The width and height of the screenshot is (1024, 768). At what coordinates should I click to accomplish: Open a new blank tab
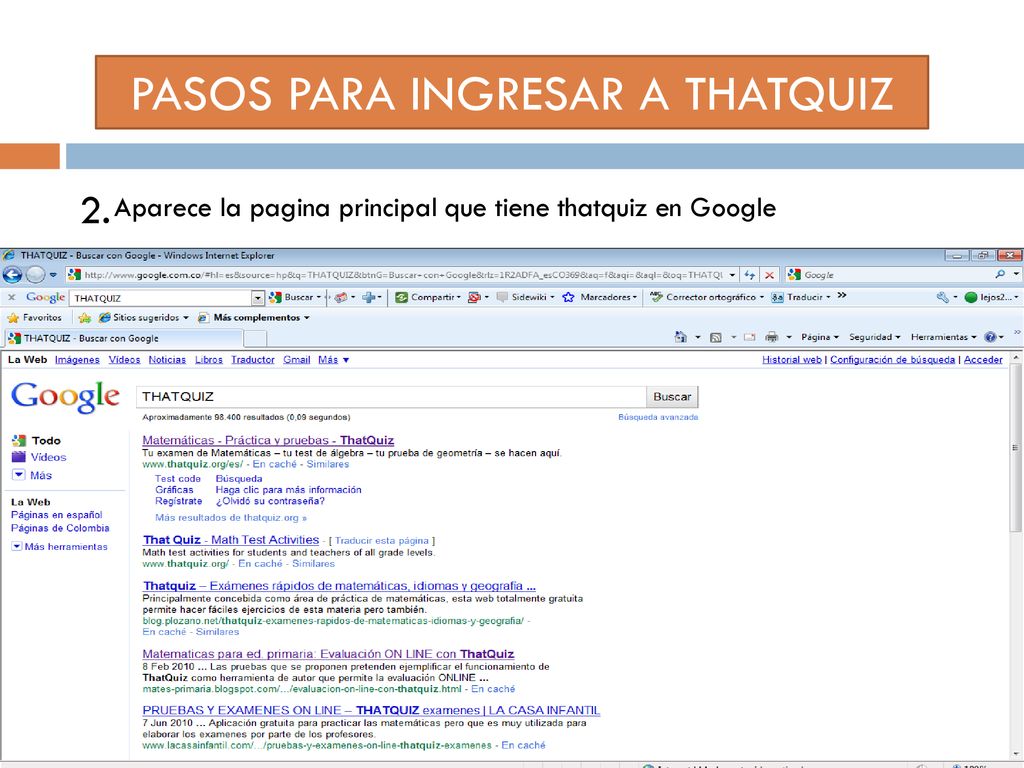(x=255, y=338)
